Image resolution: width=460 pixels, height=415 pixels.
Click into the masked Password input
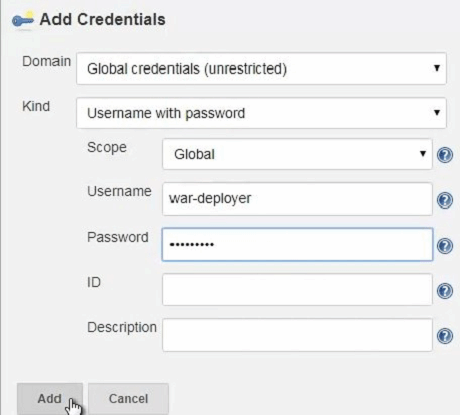point(297,244)
